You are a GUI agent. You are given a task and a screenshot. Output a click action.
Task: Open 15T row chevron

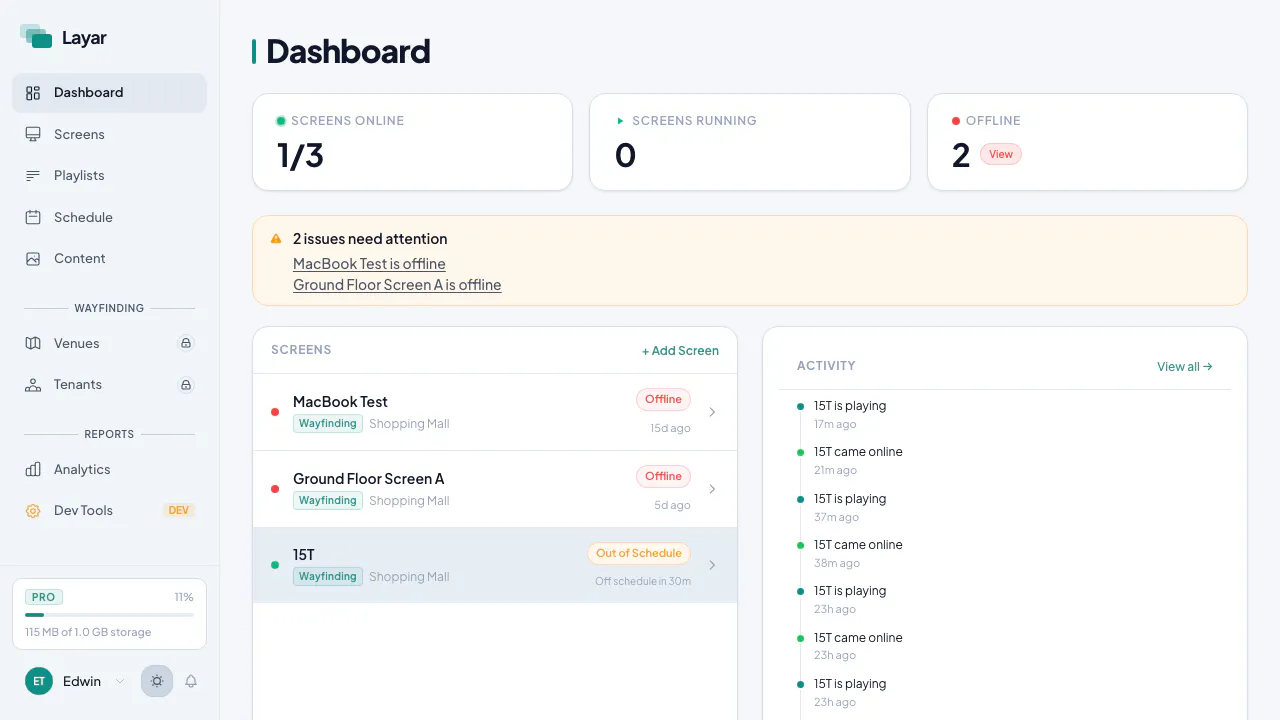tap(712, 565)
